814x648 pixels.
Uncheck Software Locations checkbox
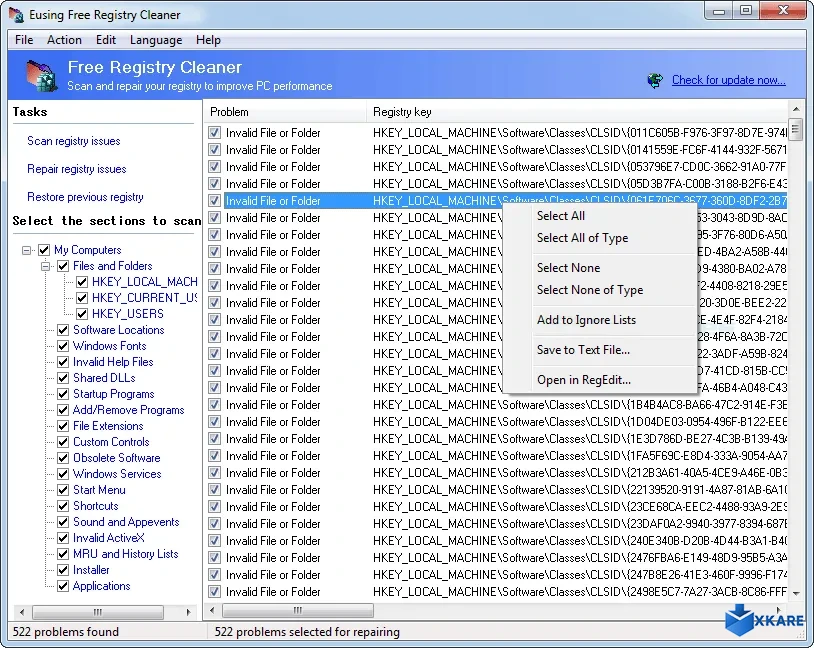click(x=63, y=330)
